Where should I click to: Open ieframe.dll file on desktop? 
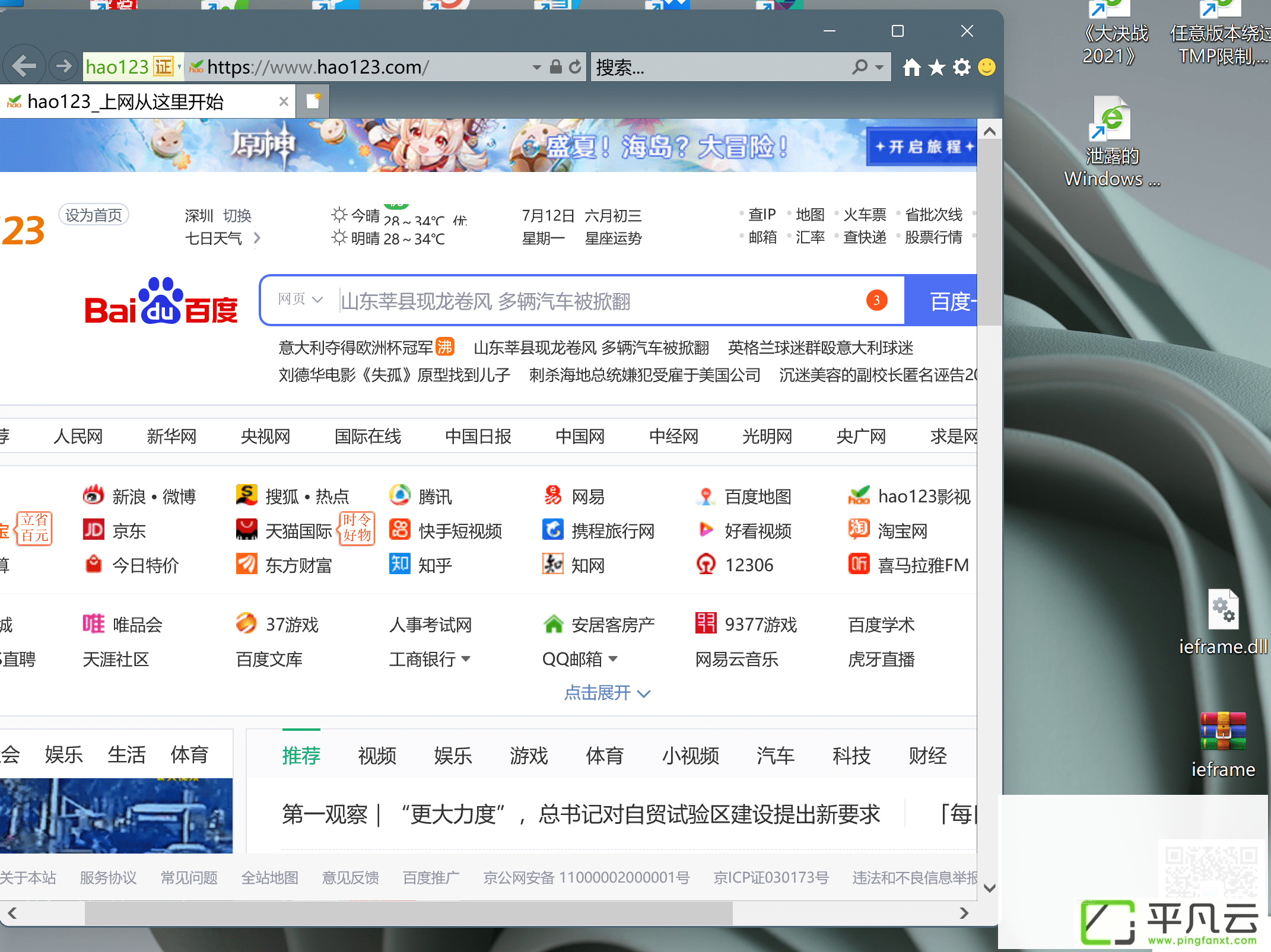click(x=1223, y=622)
